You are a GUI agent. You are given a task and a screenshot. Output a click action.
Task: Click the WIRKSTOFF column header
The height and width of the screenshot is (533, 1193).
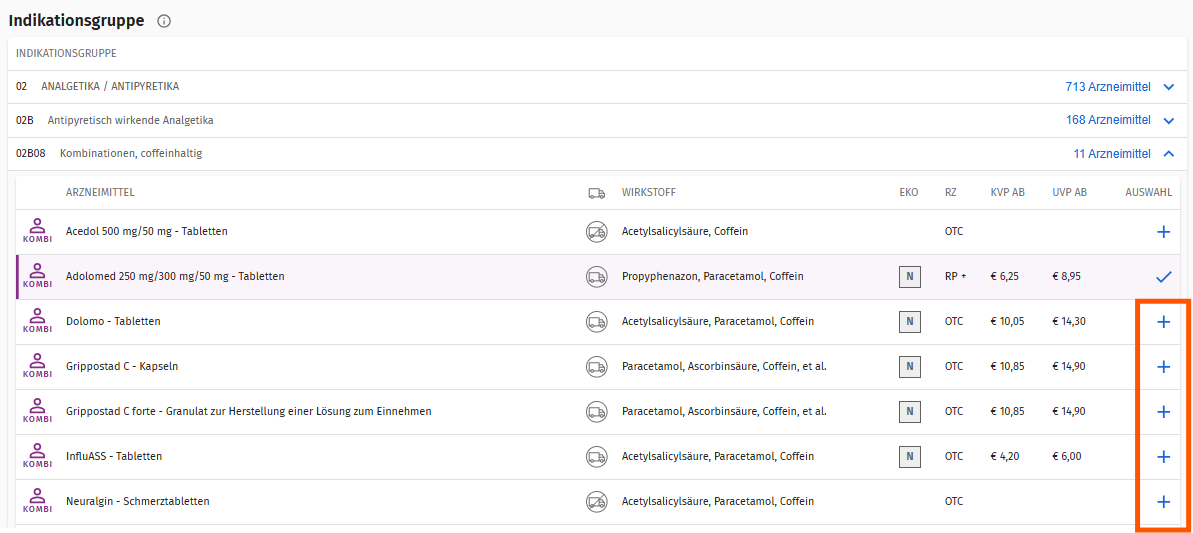[x=648, y=193]
